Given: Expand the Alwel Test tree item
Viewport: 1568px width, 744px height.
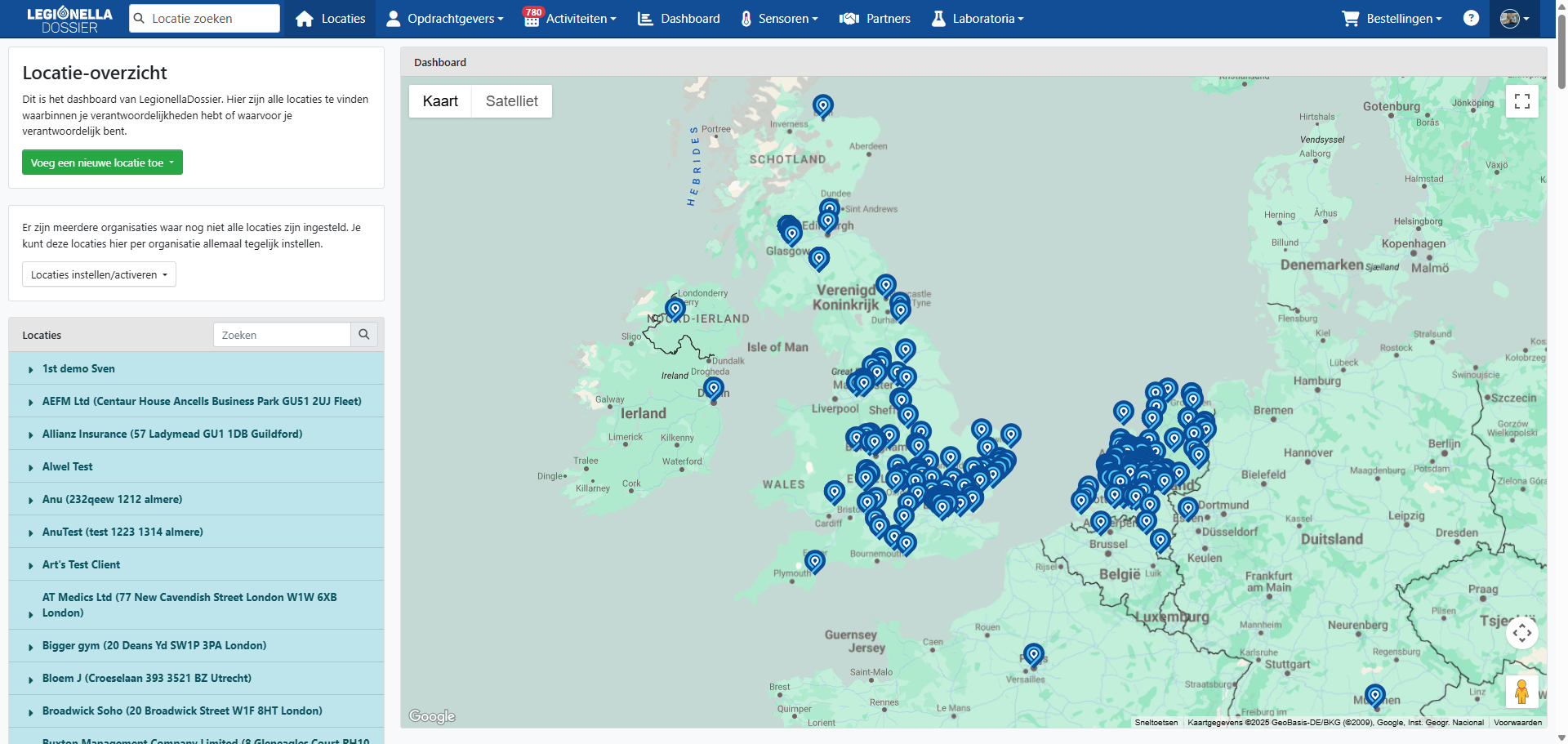Looking at the screenshot, I should coord(31,467).
